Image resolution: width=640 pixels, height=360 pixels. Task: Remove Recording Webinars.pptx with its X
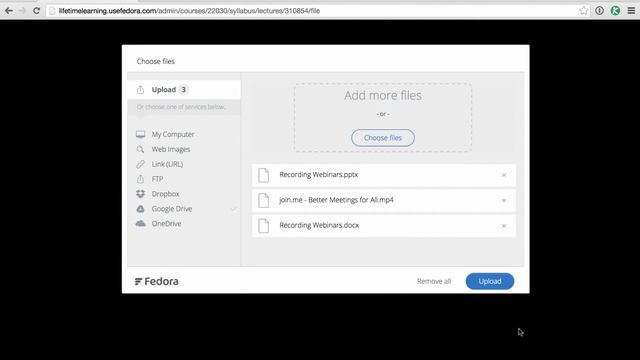coord(504,175)
